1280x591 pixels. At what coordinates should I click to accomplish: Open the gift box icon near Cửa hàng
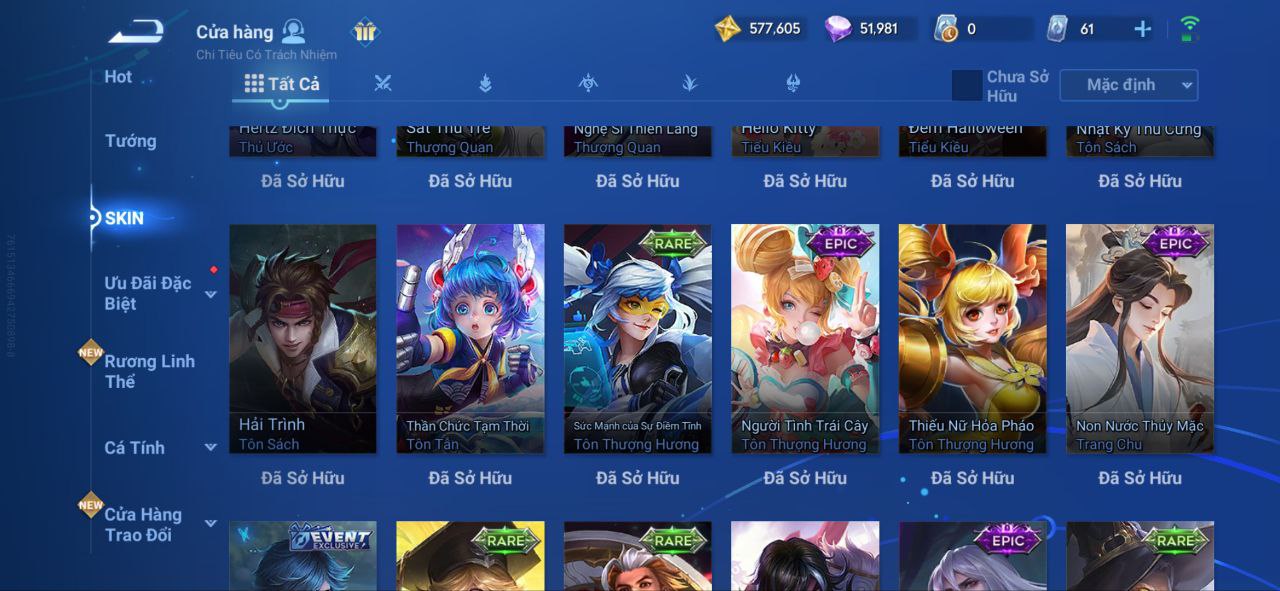click(365, 31)
